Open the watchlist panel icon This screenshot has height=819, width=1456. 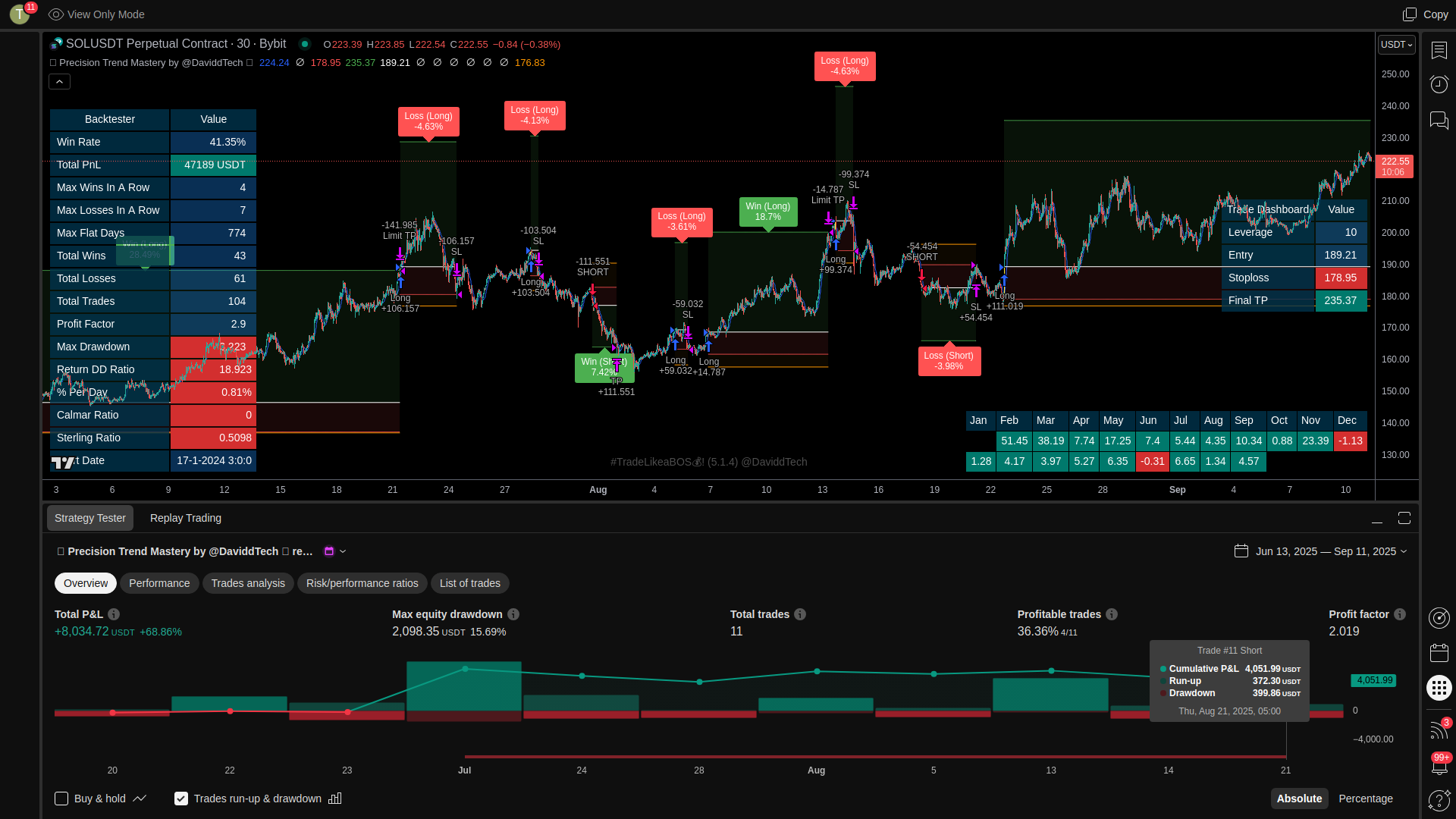(x=1439, y=50)
